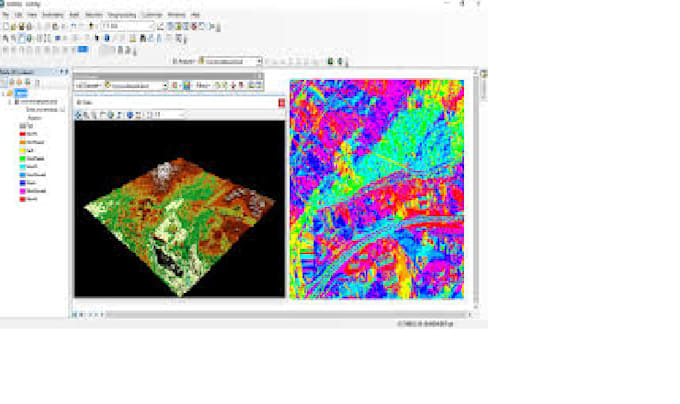Switch to Data View button at bottom left
This screenshot has width=680, height=404.
(x=75, y=315)
